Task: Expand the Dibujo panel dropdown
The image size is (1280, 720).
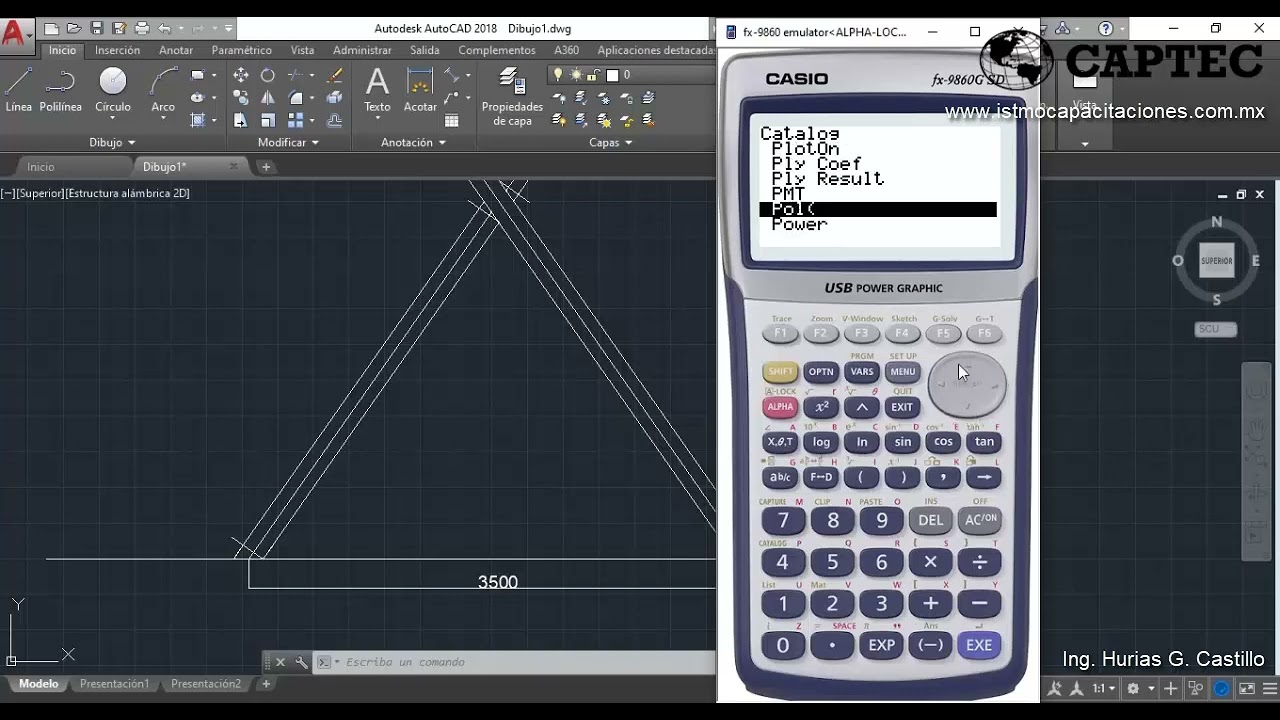Action: pos(112,143)
